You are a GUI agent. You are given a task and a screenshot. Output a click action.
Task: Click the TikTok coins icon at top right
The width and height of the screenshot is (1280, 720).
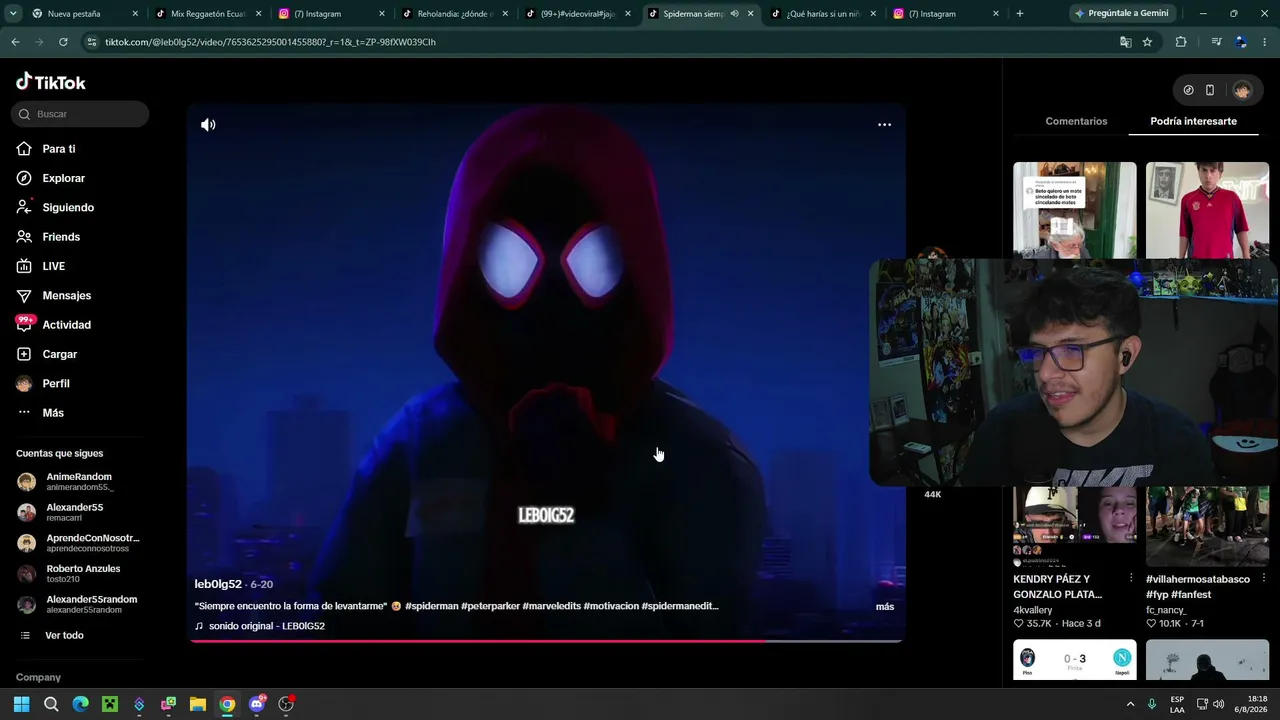coord(1188,90)
